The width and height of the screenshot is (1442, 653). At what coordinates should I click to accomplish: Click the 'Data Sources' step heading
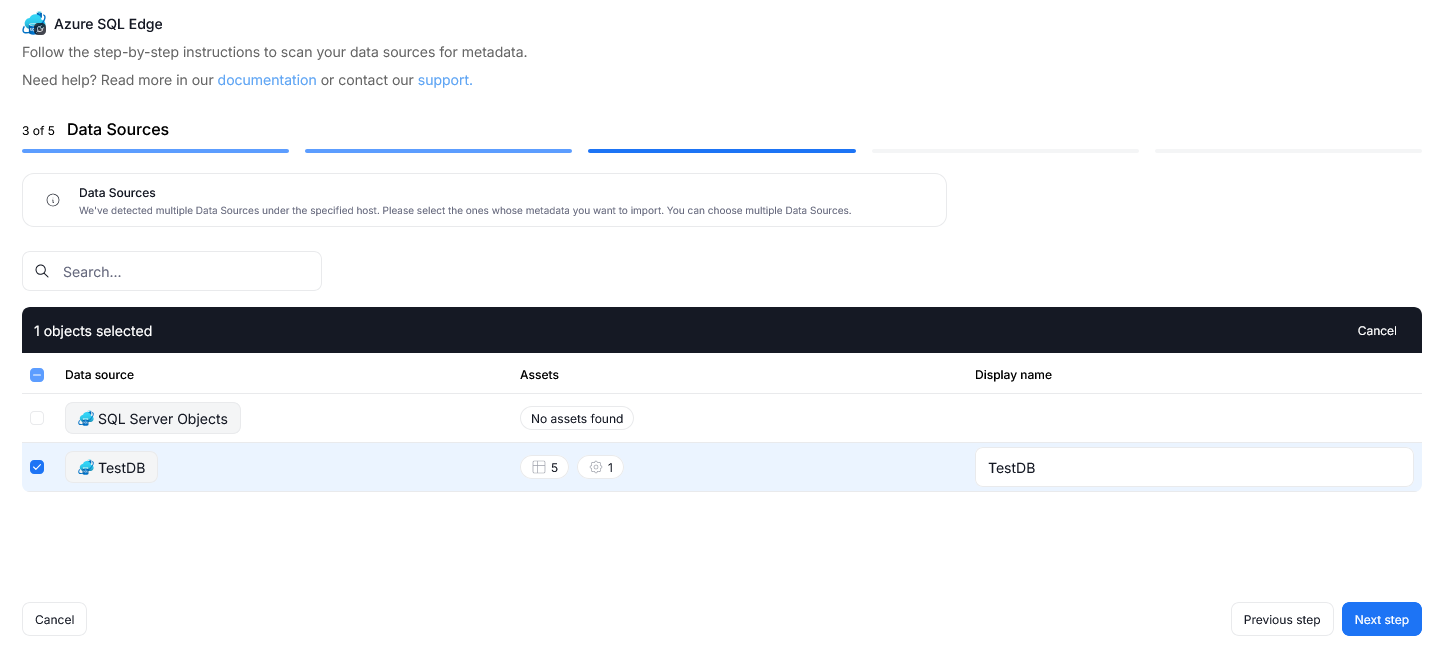(x=118, y=130)
